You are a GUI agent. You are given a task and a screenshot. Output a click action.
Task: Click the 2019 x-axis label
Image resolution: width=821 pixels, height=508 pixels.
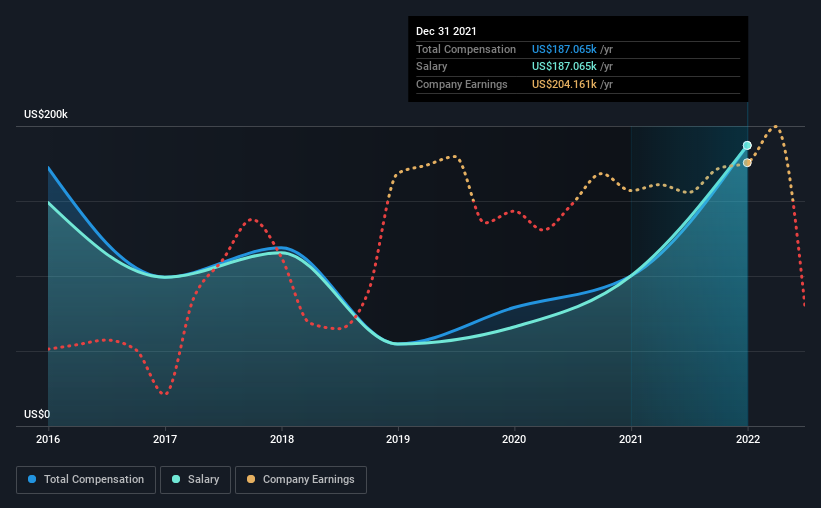point(398,439)
